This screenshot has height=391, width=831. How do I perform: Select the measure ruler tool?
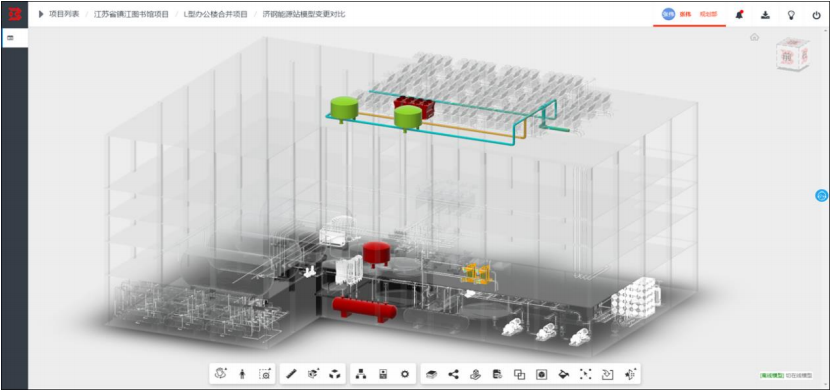(x=290, y=374)
